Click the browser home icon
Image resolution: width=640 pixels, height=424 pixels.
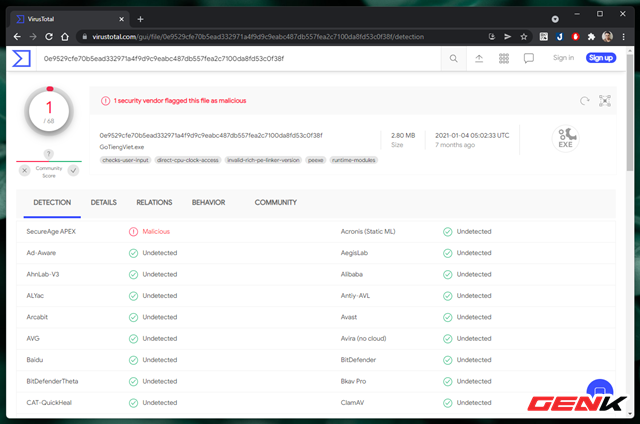pos(65,37)
